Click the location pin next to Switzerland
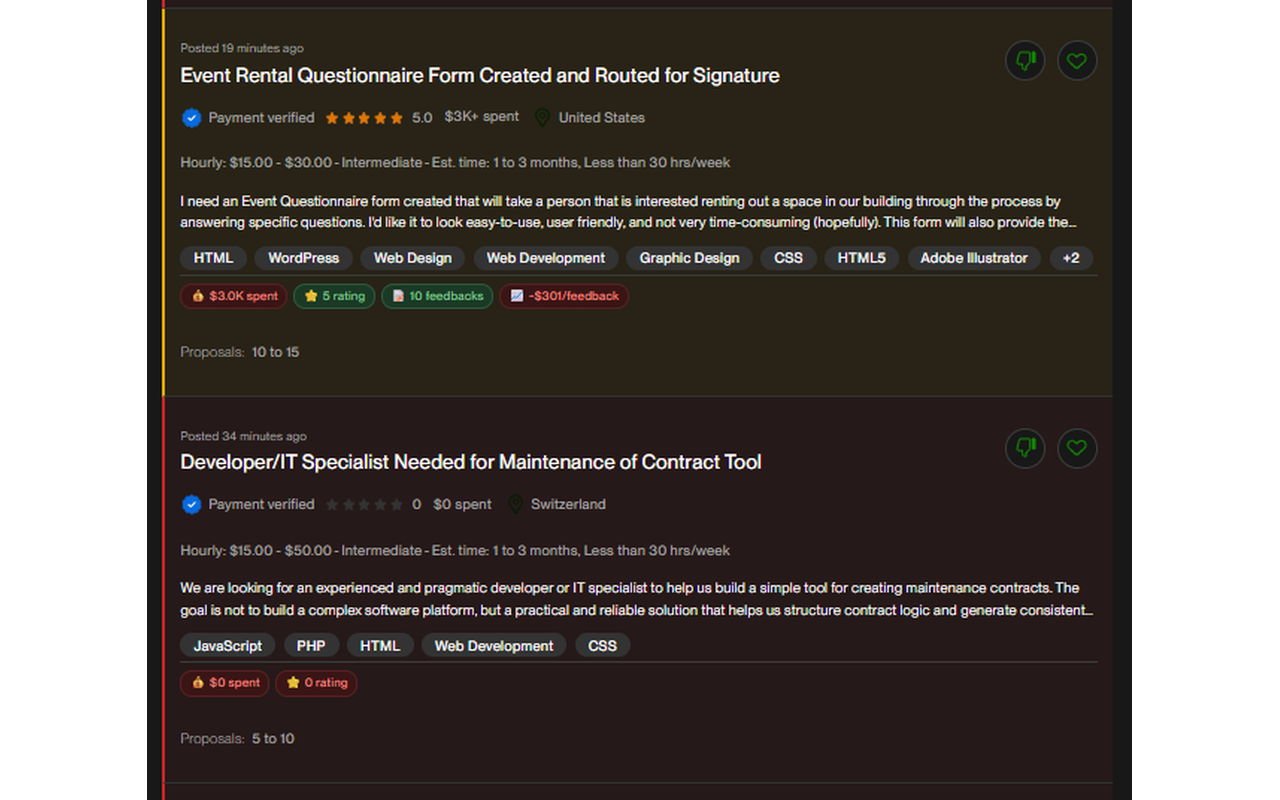 [x=515, y=504]
